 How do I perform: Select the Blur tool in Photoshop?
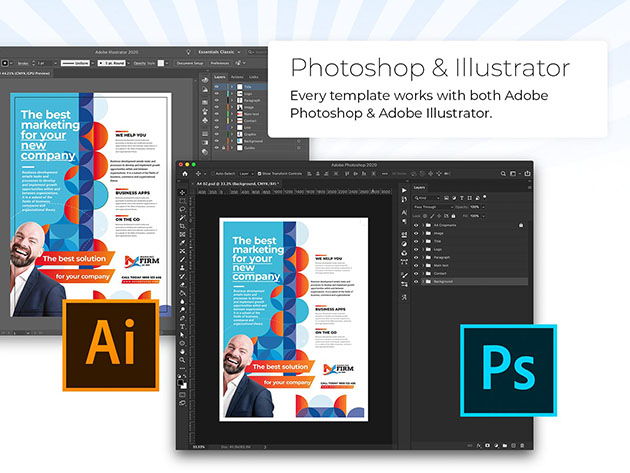pyautogui.click(x=182, y=301)
